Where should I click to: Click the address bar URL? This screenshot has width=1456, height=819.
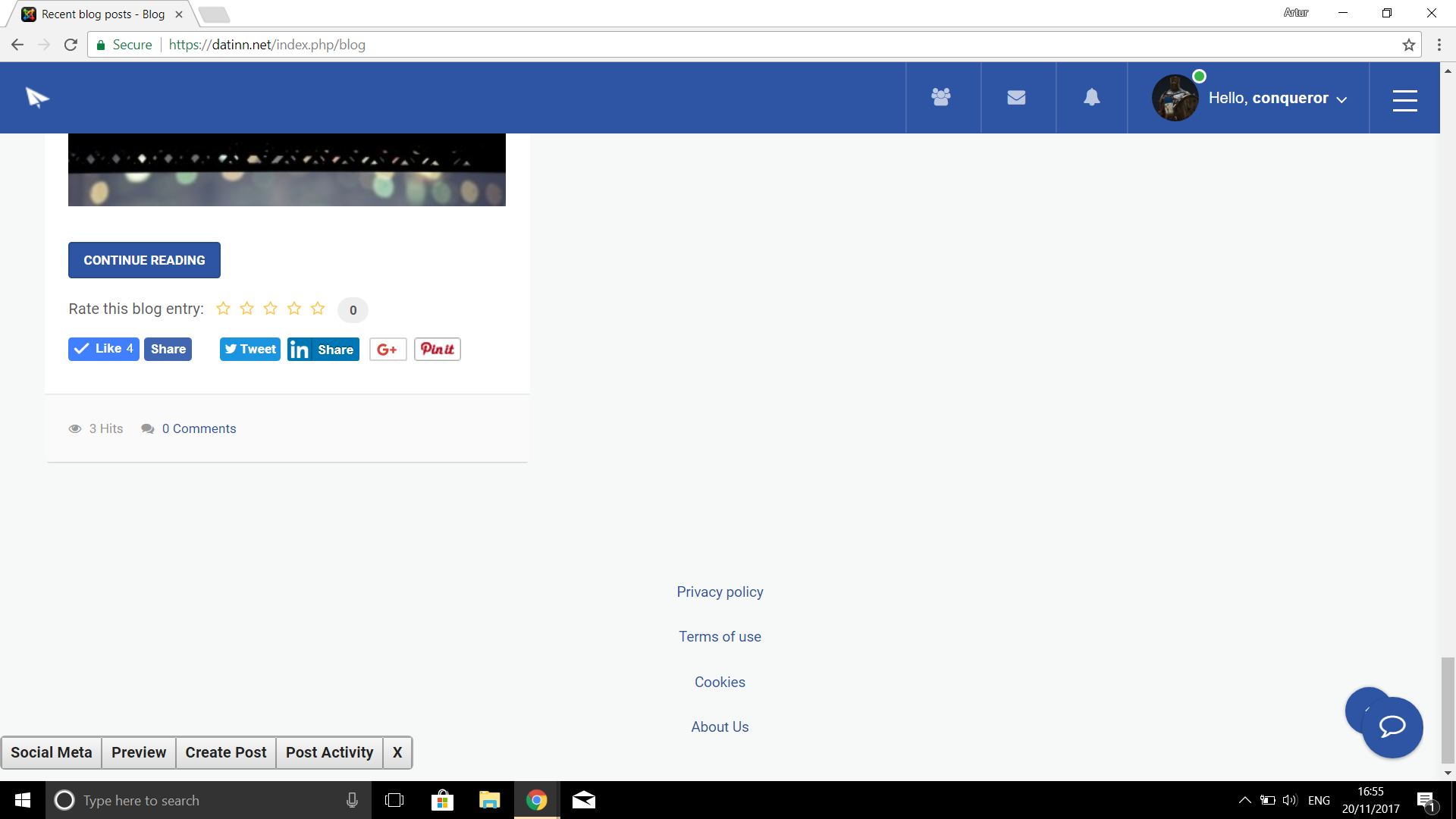tap(267, 45)
